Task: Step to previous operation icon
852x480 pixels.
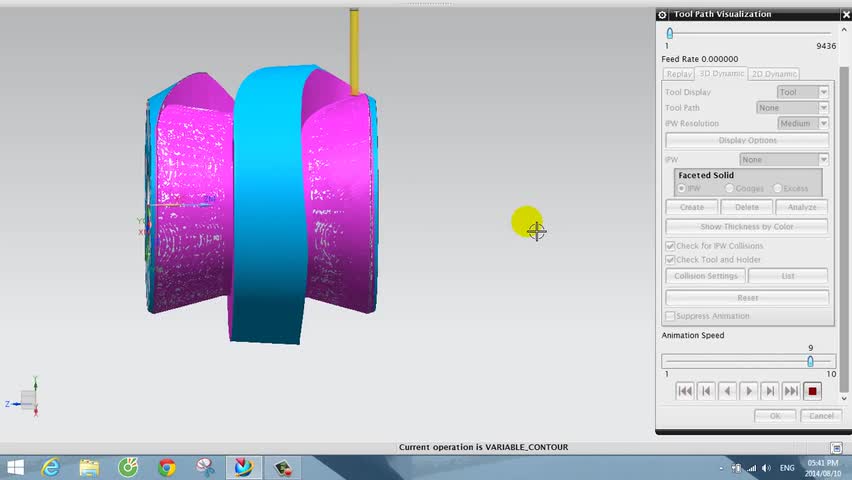Action: coord(706,391)
